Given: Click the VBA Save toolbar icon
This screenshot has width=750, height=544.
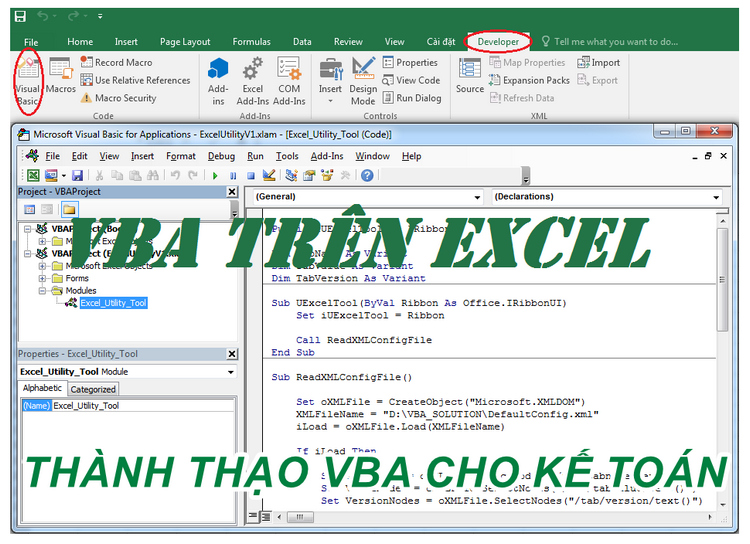Looking at the screenshot, I should point(77,176).
